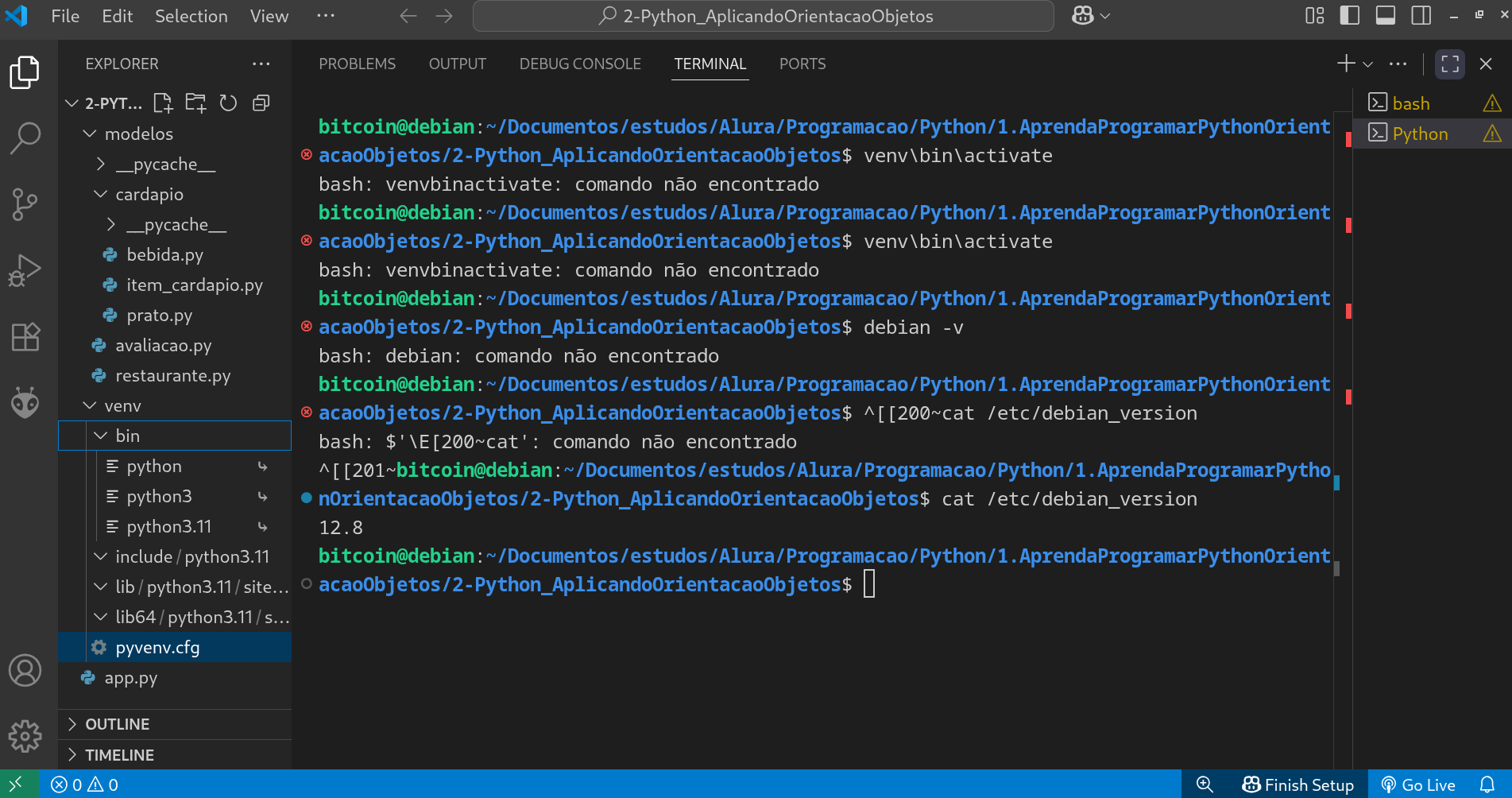This screenshot has height=798, width=1512.
Task: Open the Search view in activity bar
Action: coord(25,138)
